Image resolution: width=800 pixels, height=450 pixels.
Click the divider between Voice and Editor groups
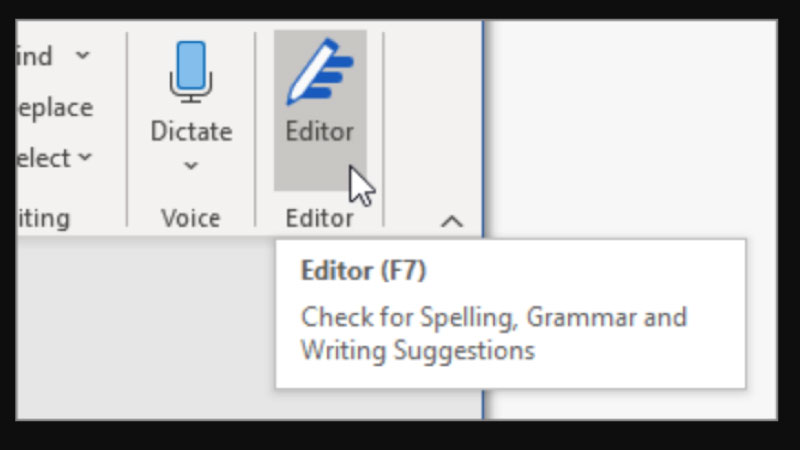(x=256, y=128)
